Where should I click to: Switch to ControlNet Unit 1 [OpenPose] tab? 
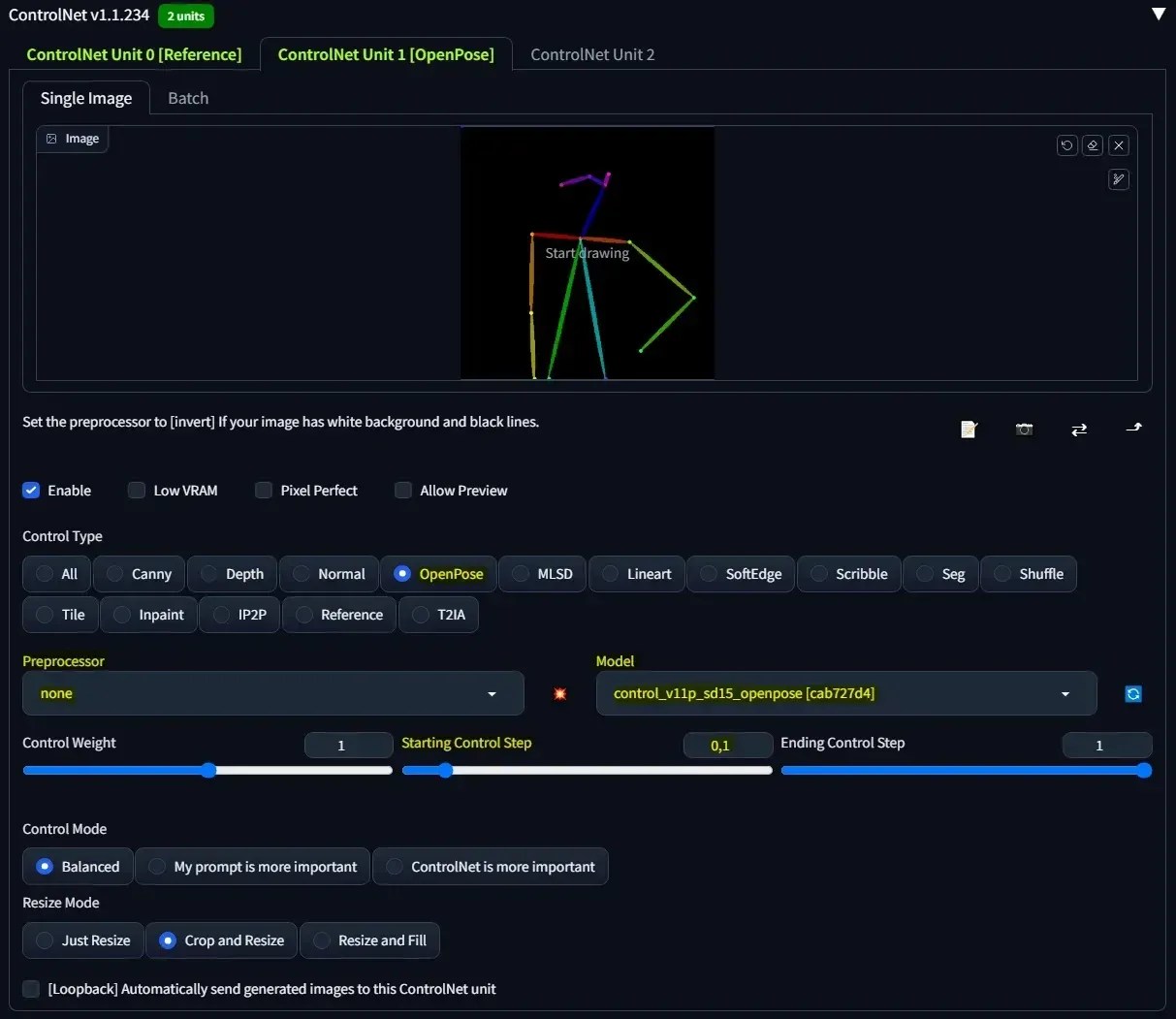(386, 54)
